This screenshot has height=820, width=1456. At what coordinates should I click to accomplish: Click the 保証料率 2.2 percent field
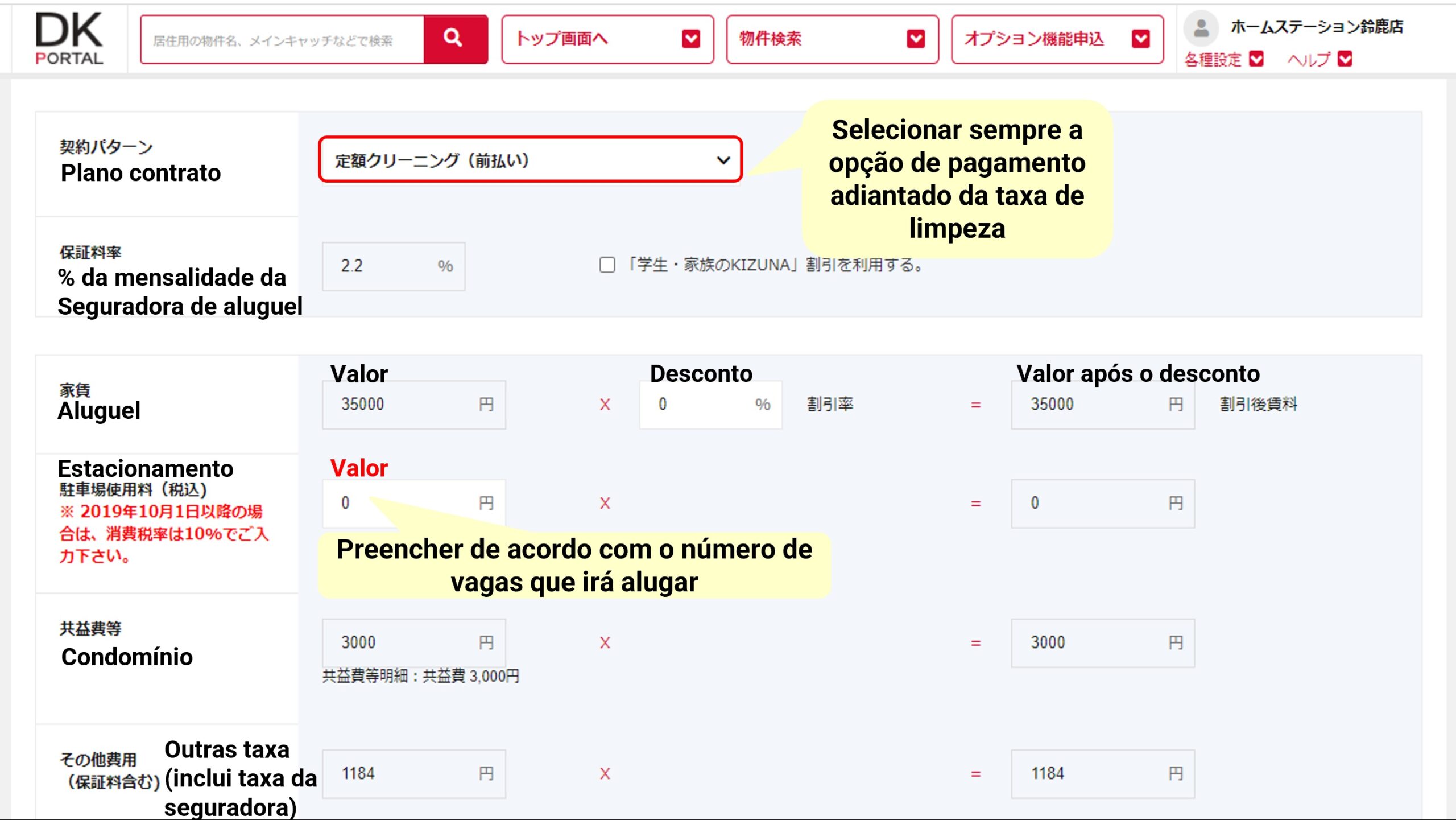tap(387, 266)
